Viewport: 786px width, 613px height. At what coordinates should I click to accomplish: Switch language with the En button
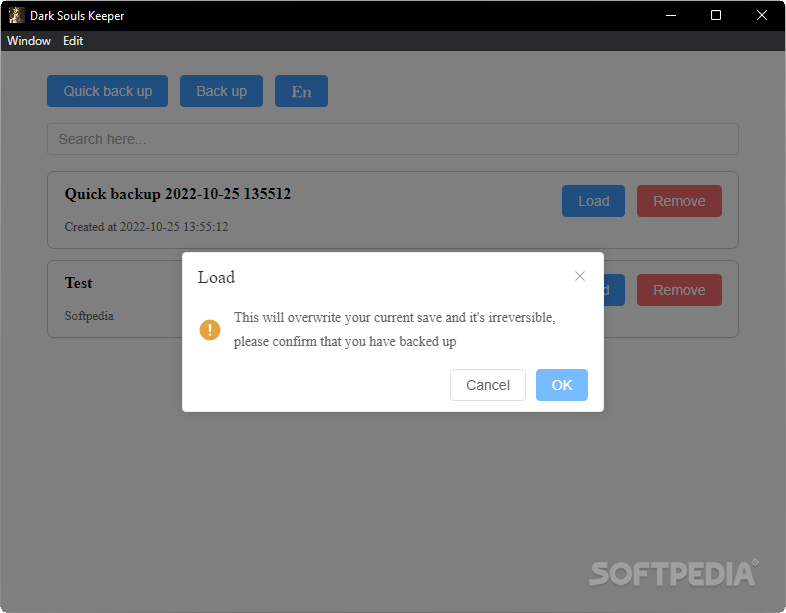[x=301, y=91]
